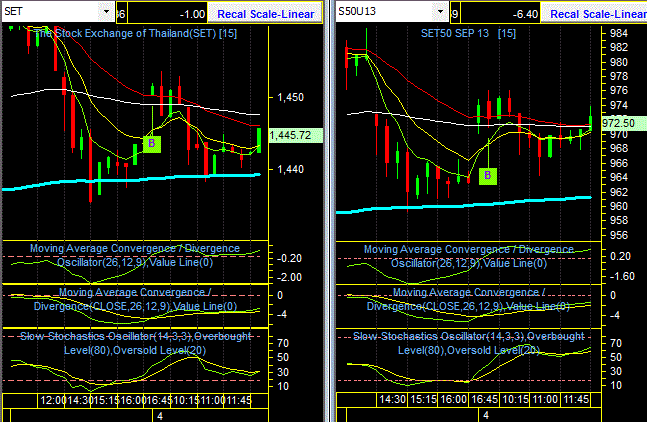Click the 972.50 last price label
The width and height of the screenshot is (647, 422).
pos(623,123)
